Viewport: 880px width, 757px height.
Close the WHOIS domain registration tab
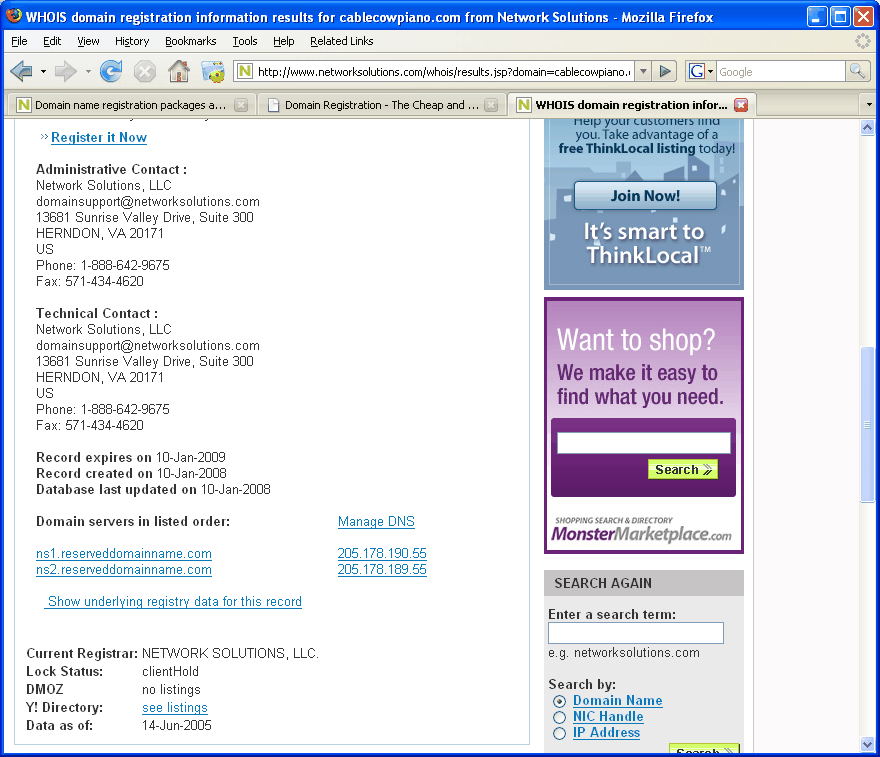(741, 105)
